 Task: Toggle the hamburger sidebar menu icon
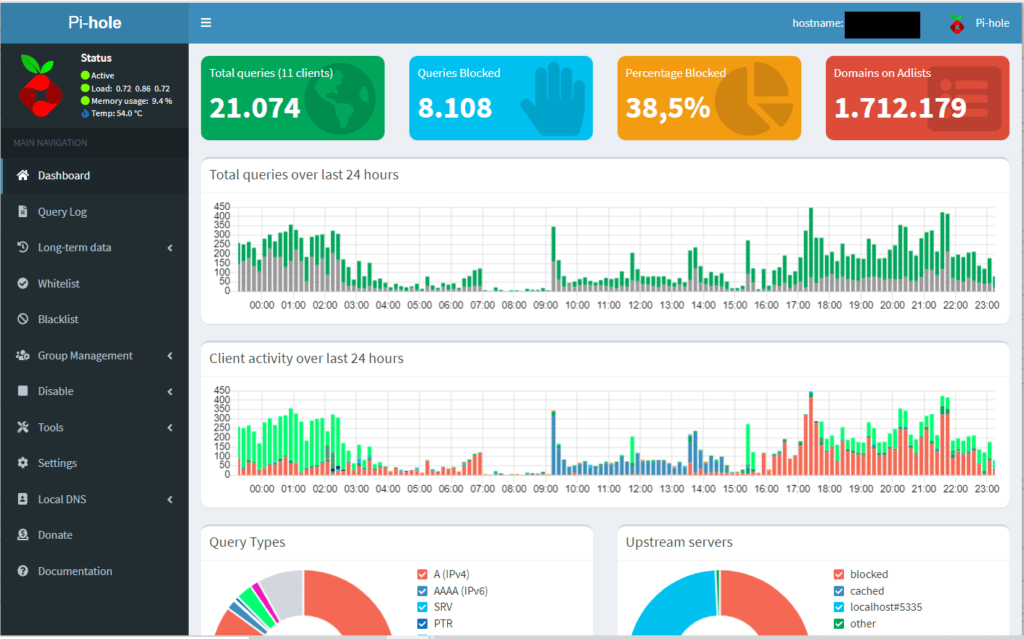(x=206, y=23)
